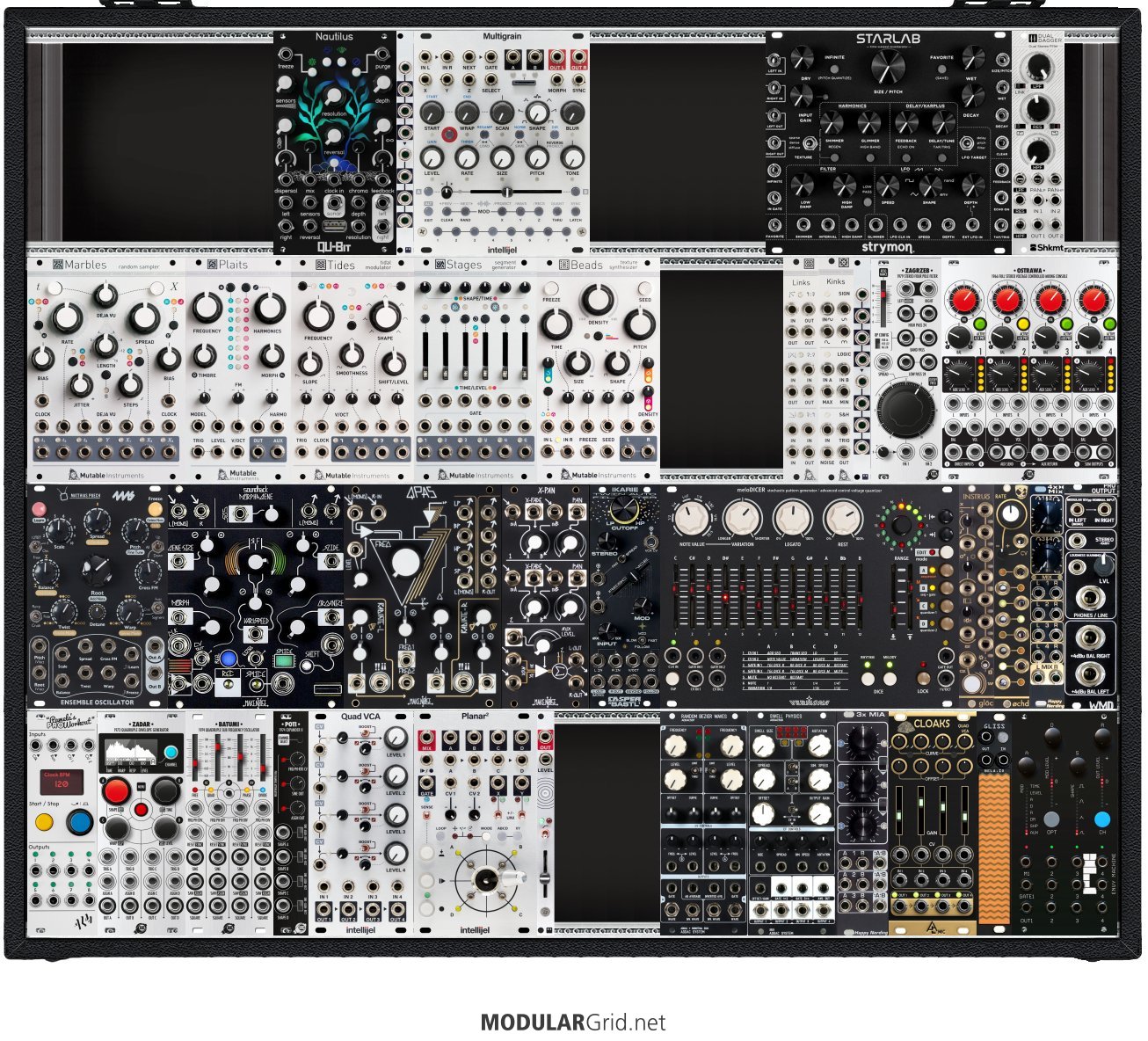The height and width of the screenshot is (1041, 1148).
Task: Hit the SEED button on Beads
Action: 645,288
